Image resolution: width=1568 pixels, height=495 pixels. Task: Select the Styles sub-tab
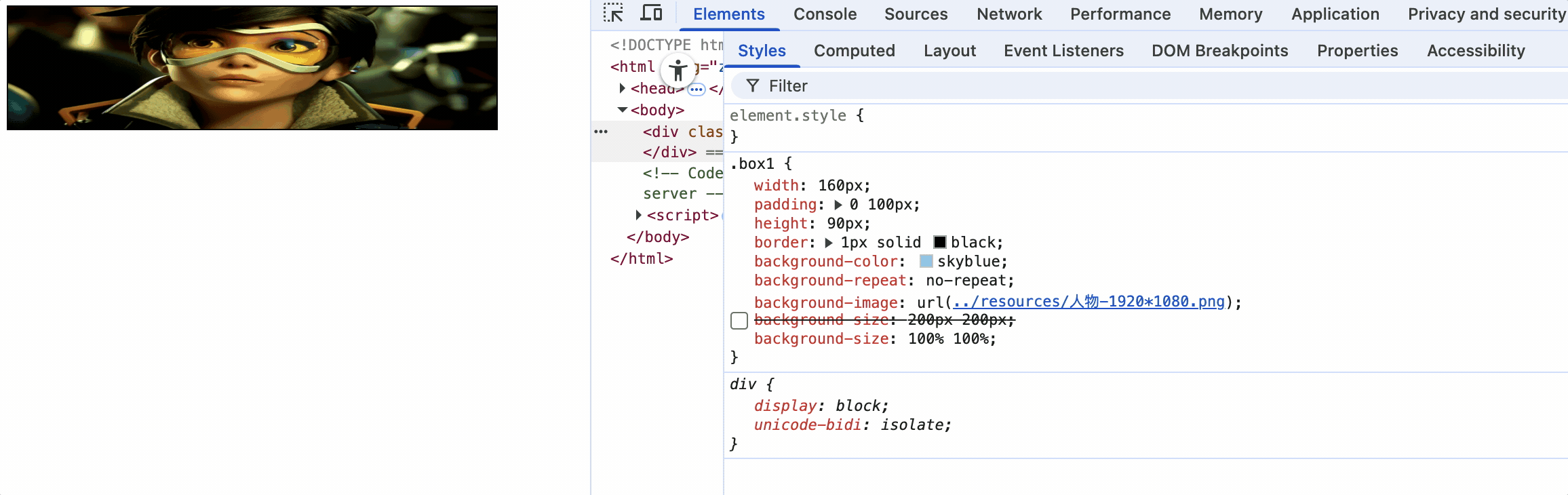point(762,51)
